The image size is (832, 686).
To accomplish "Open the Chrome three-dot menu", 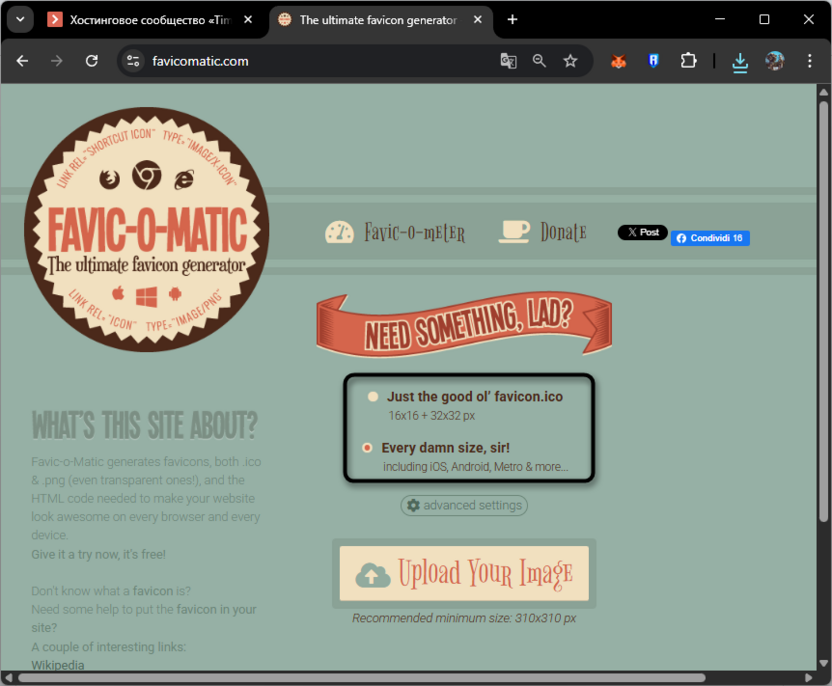I will point(810,61).
